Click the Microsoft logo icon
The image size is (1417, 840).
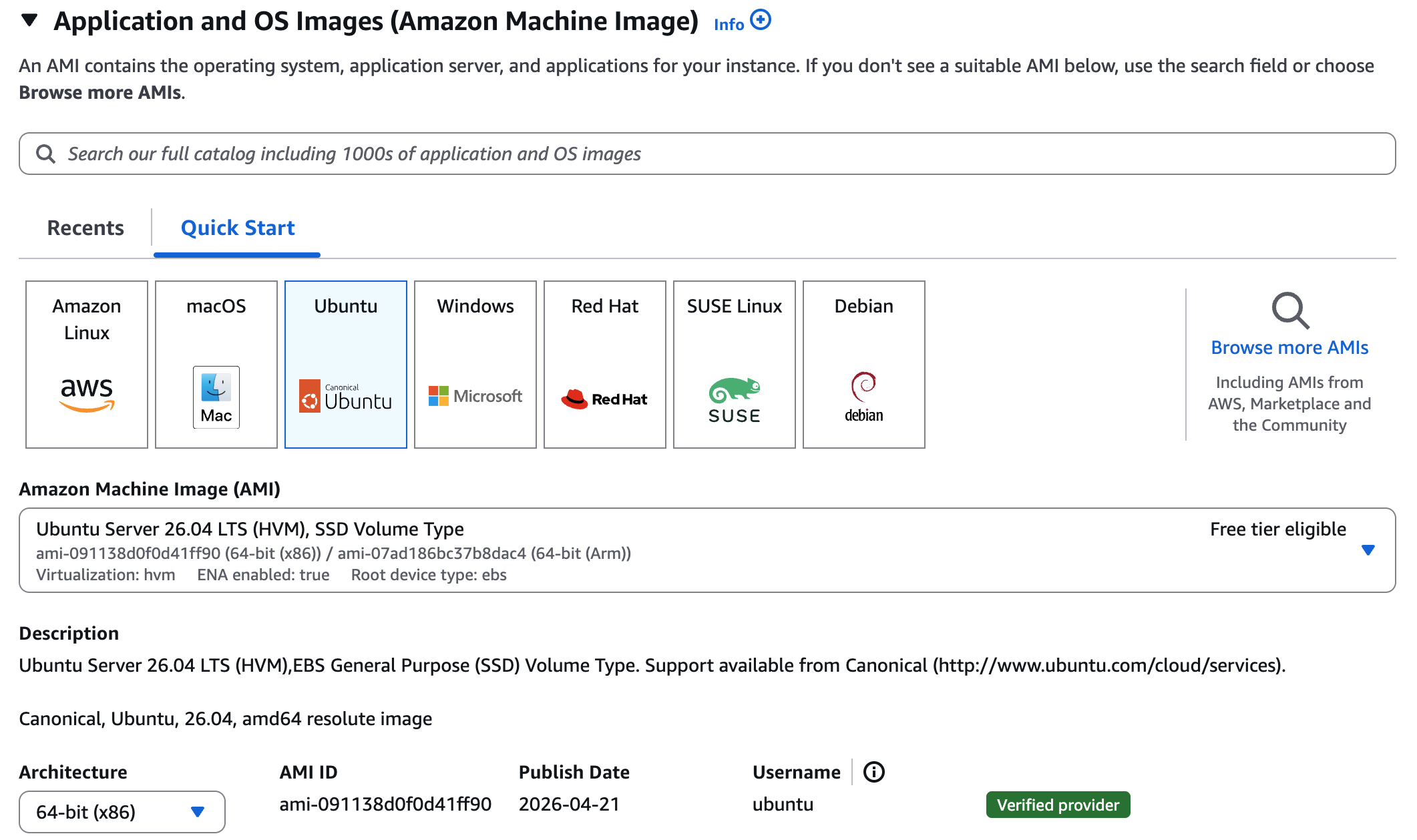(475, 396)
